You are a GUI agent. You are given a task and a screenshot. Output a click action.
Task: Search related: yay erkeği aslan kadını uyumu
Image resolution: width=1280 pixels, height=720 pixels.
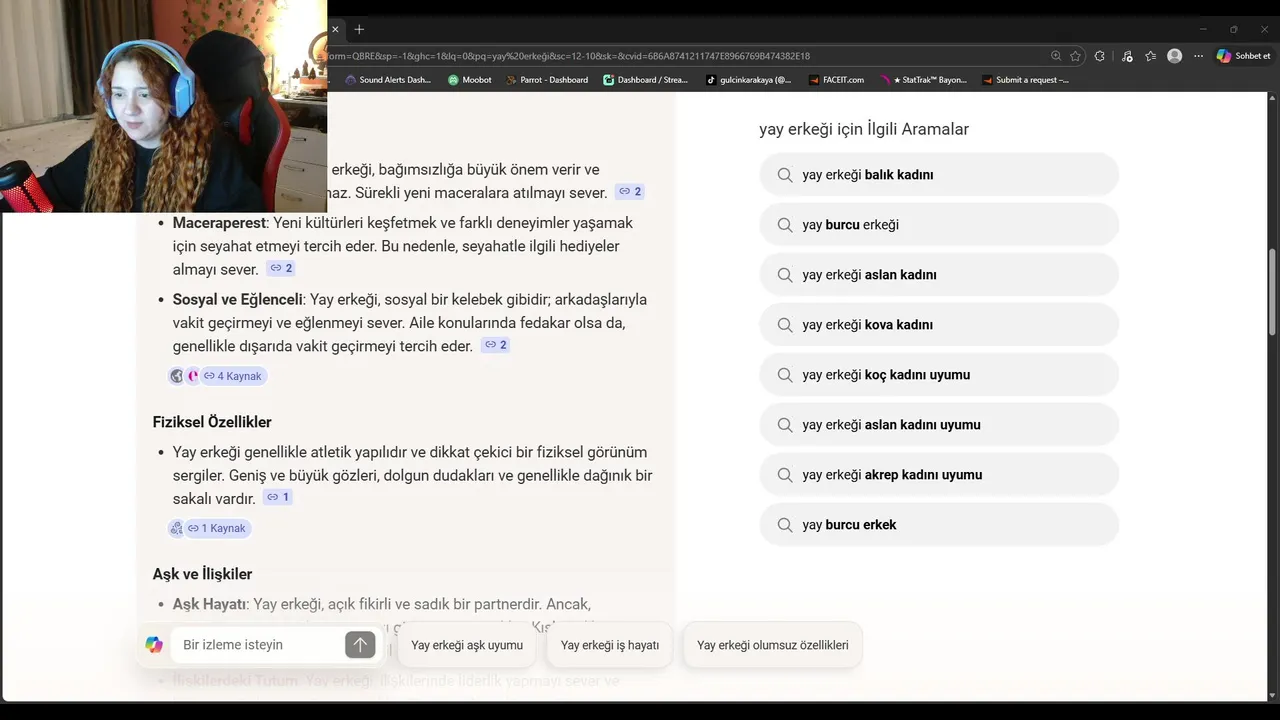(939, 425)
